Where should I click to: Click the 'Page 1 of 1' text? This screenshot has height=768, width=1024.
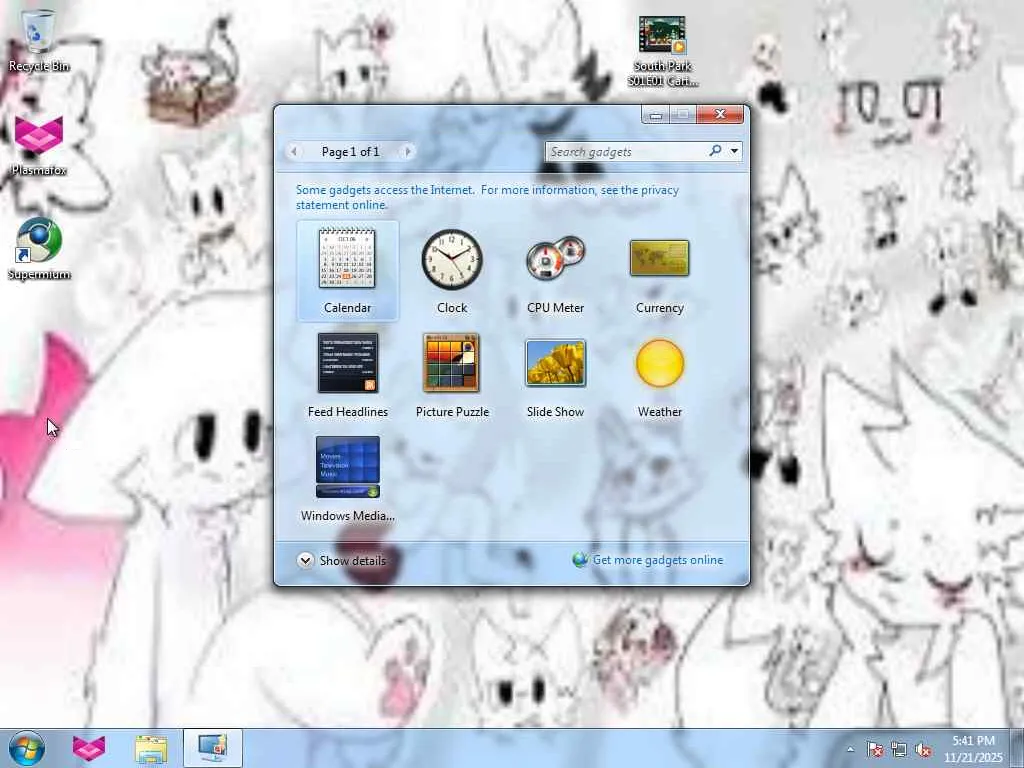350,152
